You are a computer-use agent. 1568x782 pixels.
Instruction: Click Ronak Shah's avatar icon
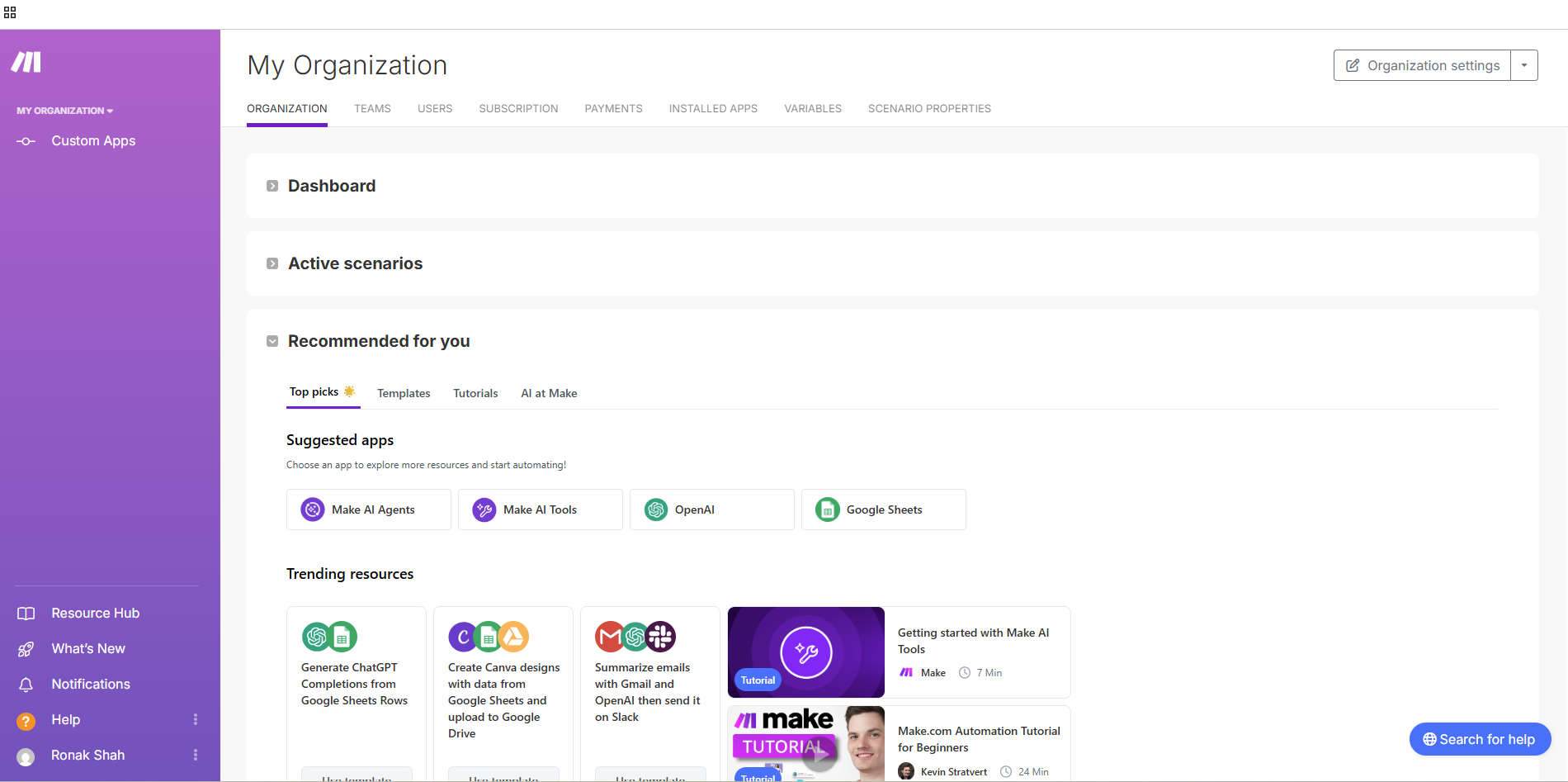[26, 756]
